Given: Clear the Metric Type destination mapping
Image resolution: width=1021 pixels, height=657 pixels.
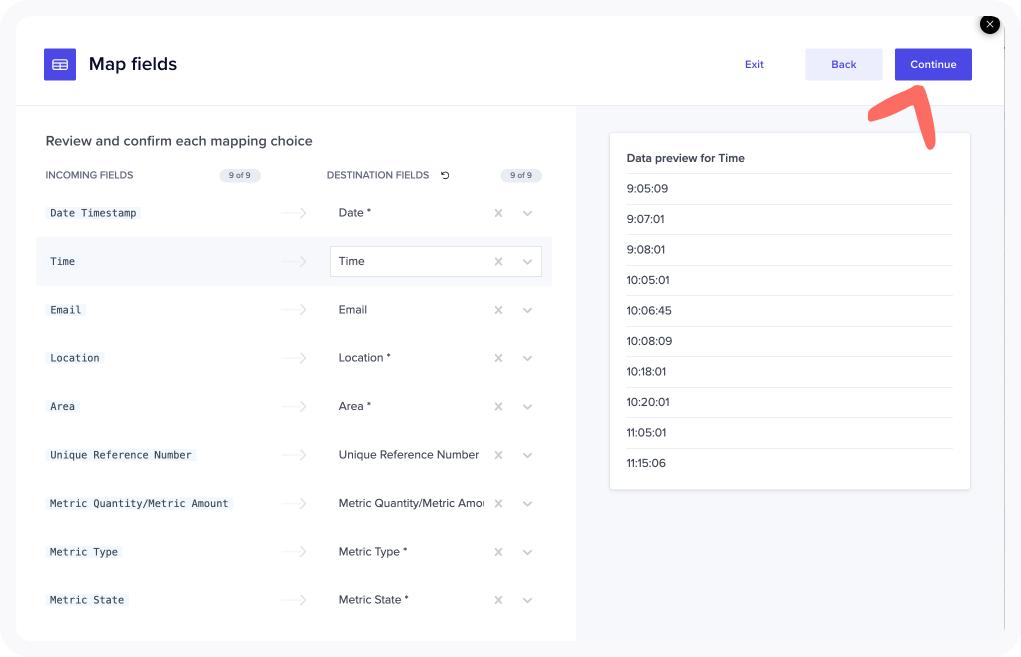Looking at the screenshot, I should tap(498, 552).
